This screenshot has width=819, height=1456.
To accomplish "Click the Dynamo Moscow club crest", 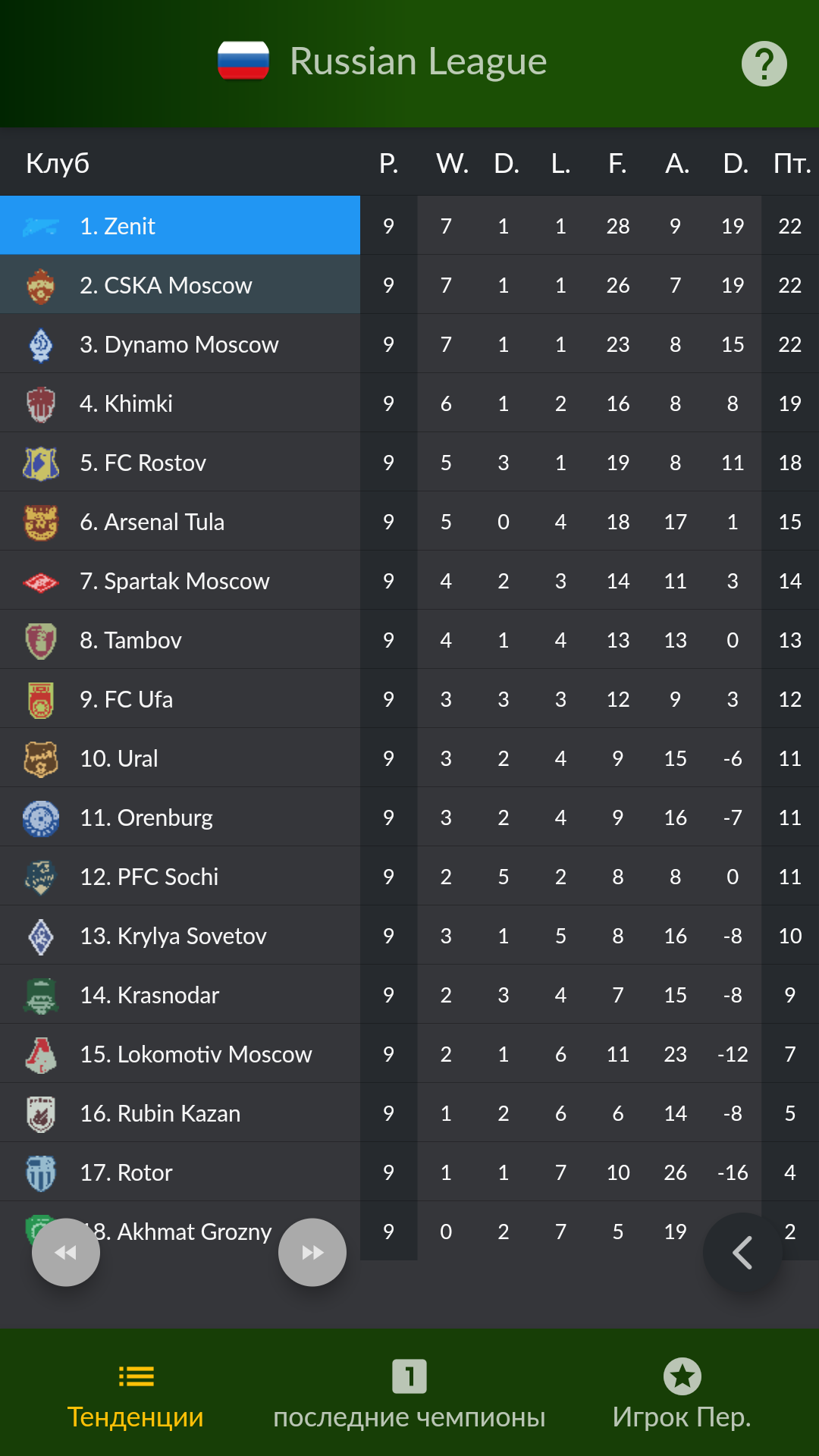I will [x=41, y=345].
